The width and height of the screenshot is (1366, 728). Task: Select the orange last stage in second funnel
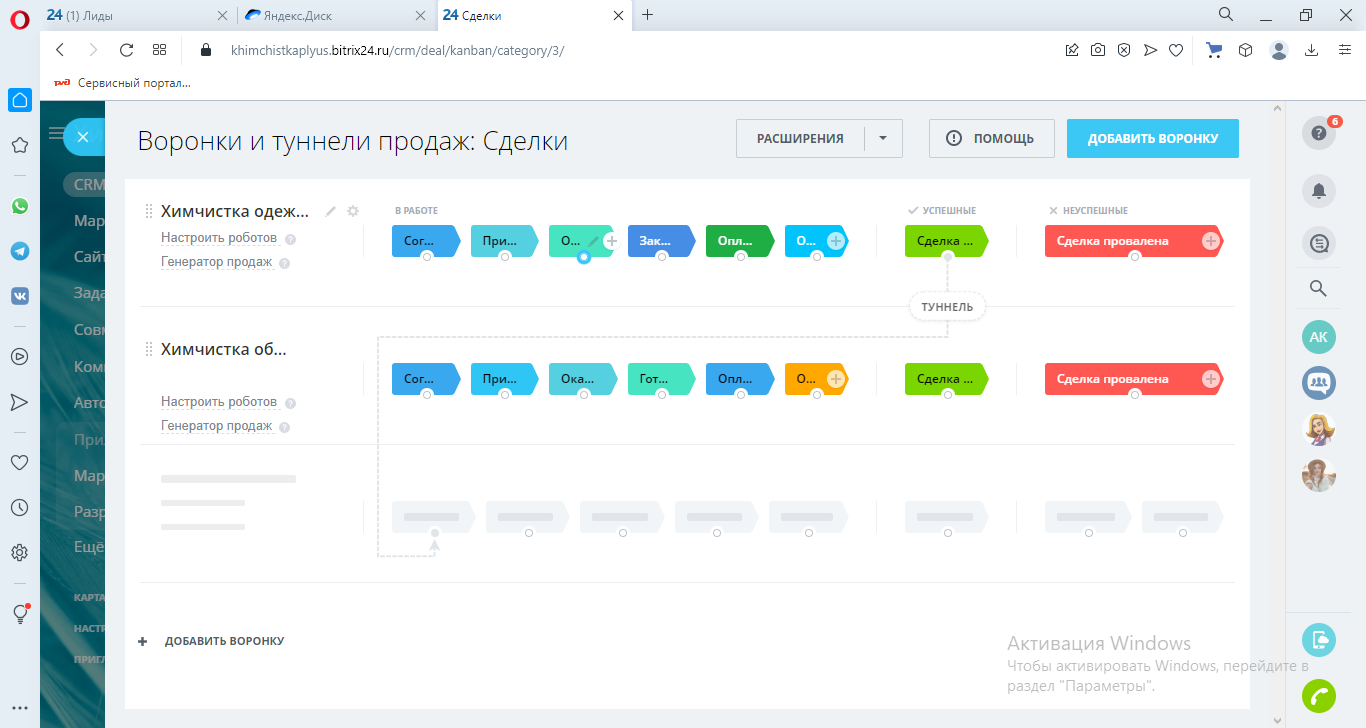[x=807, y=379]
